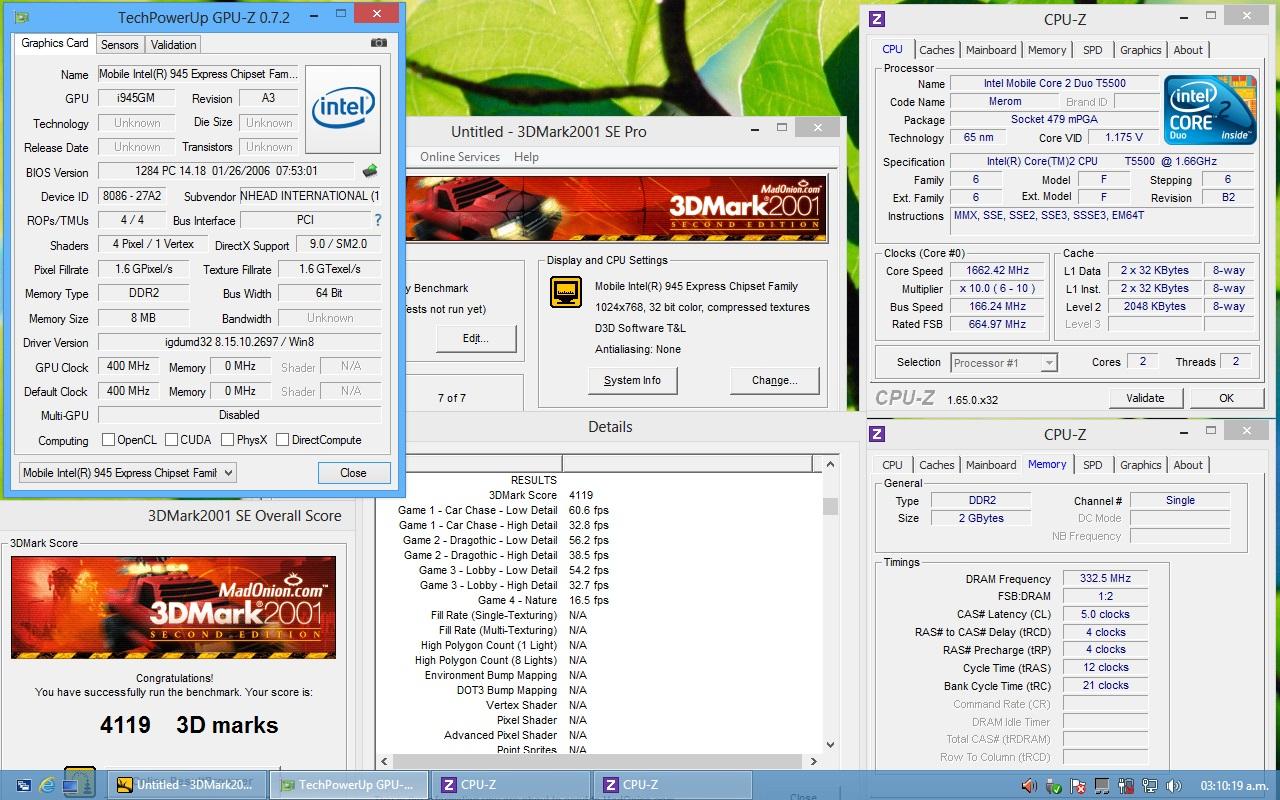Click the Memory Size field showing 2 GBytes
The height and width of the screenshot is (800, 1280).
point(979,518)
